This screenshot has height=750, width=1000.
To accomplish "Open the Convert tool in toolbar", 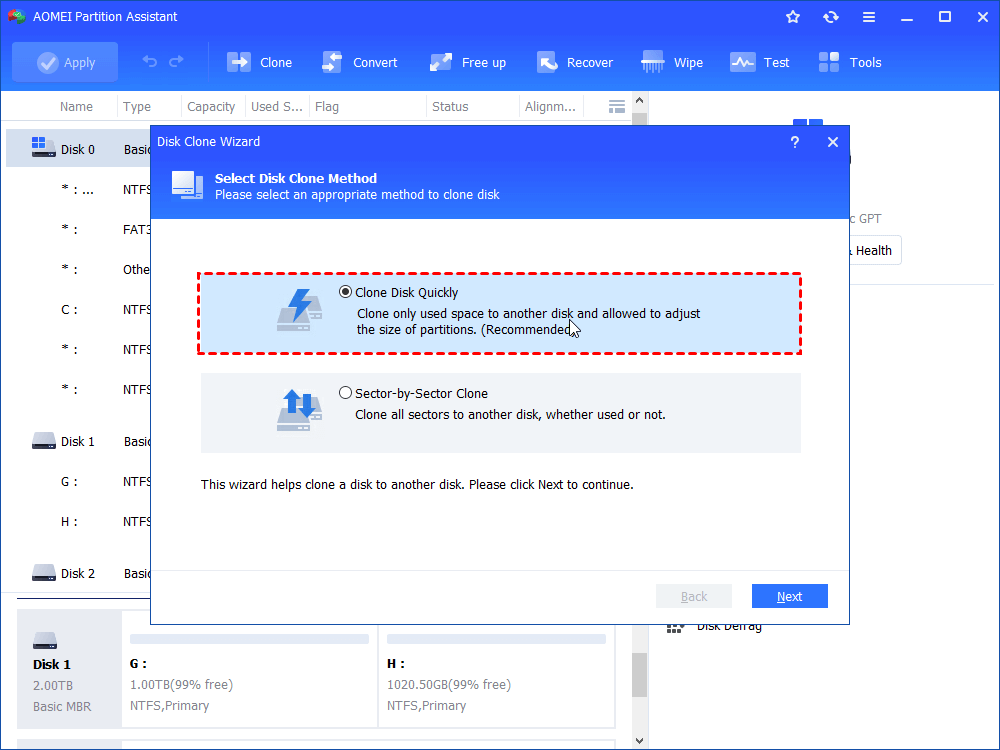I will coord(360,62).
